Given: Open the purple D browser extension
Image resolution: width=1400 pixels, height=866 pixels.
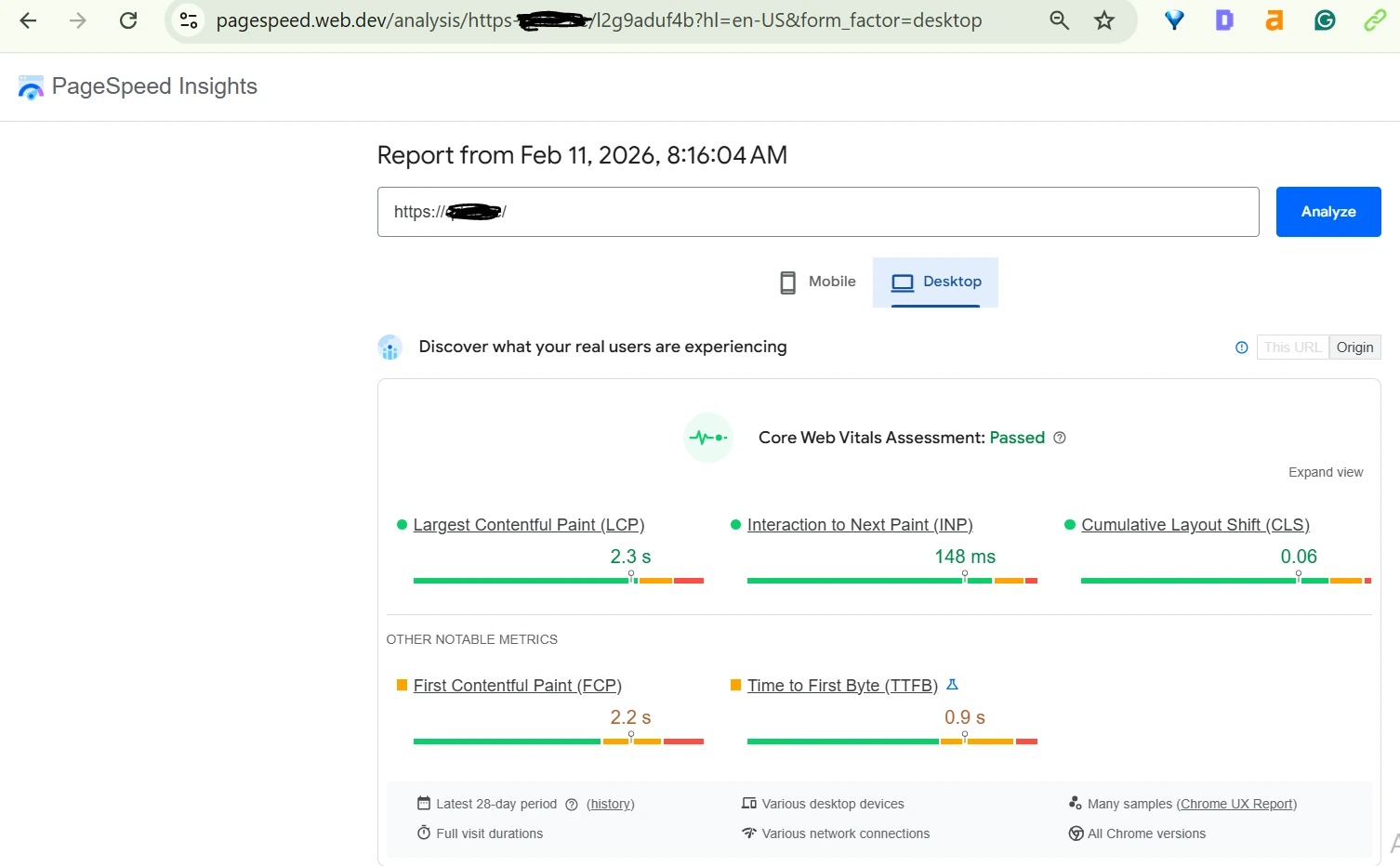Looking at the screenshot, I should coord(1224,20).
